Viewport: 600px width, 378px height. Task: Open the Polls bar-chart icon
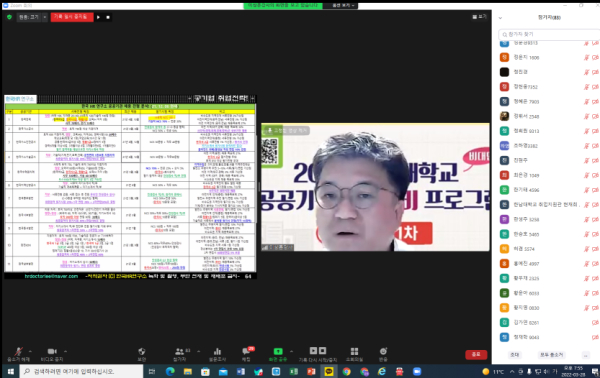tap(217, 354)
